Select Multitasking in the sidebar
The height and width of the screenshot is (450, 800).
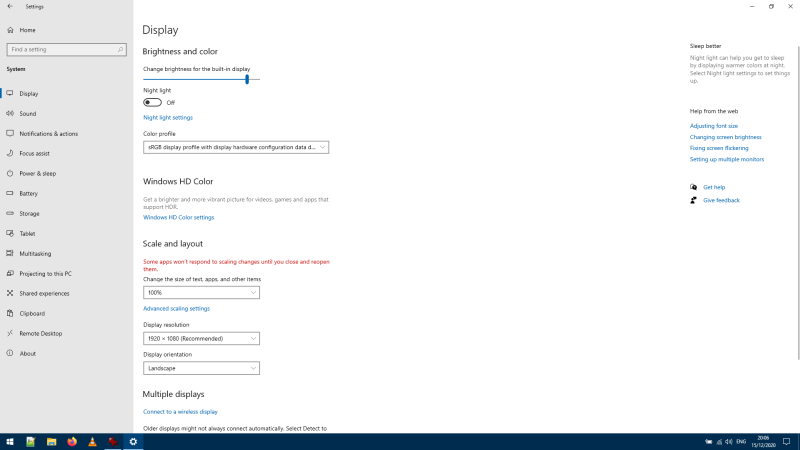[35, 254]
